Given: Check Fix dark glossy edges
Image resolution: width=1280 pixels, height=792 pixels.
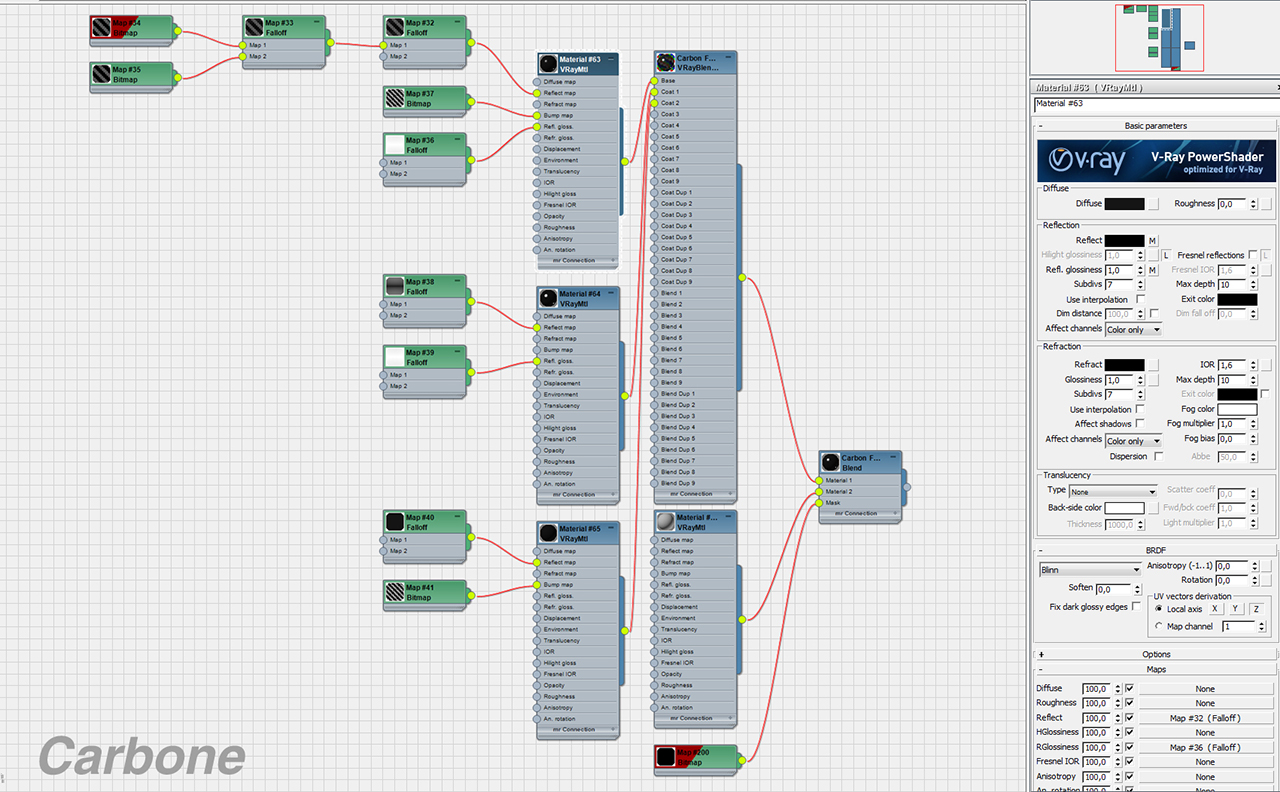Looking at the screenshot, I should coord(1136,607).
